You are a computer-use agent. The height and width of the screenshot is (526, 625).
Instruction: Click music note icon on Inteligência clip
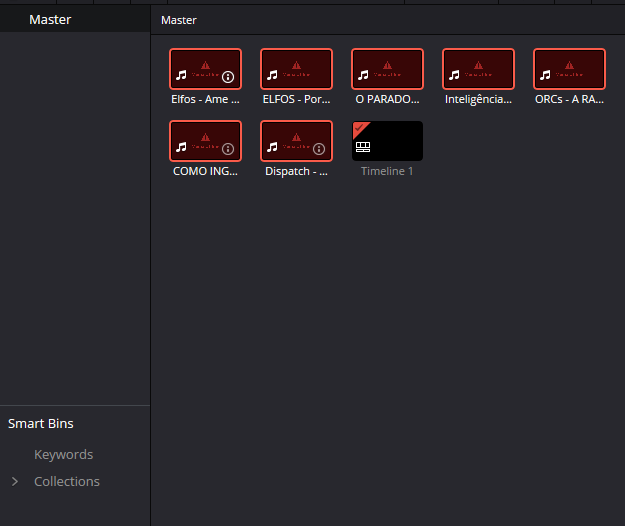454,75
